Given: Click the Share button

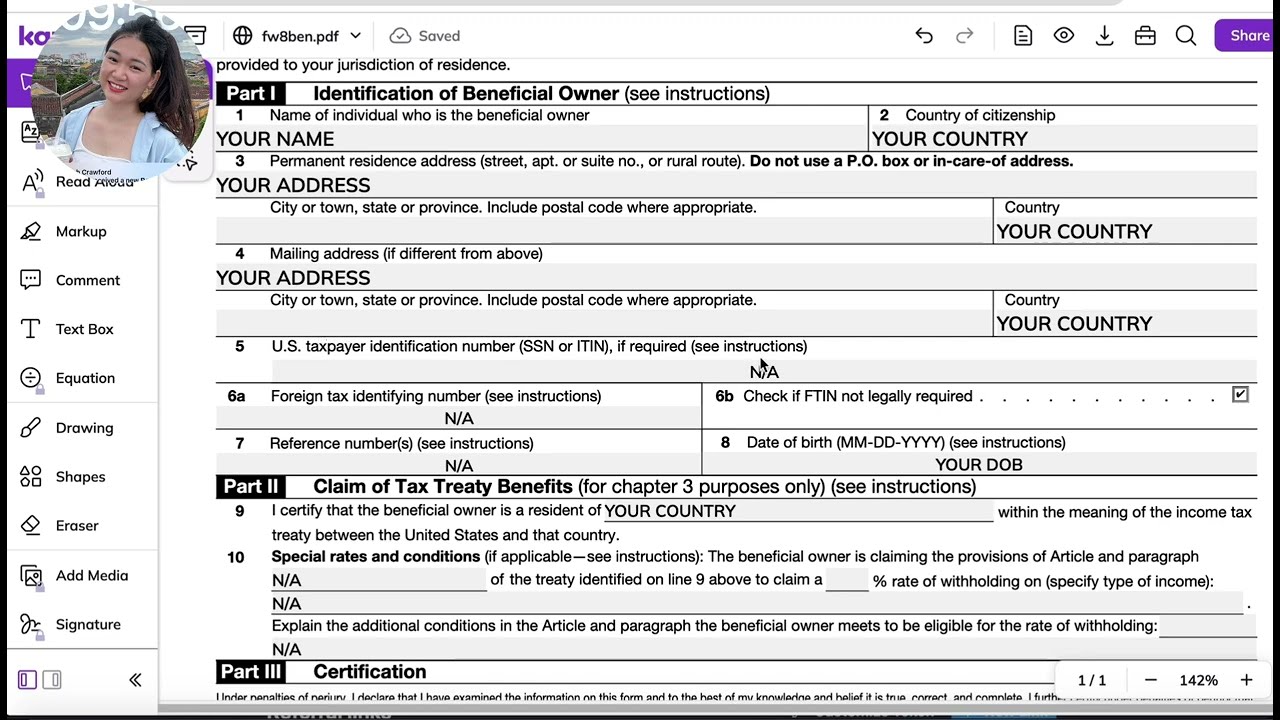Looking at the screenshot, I should 1248,36.
